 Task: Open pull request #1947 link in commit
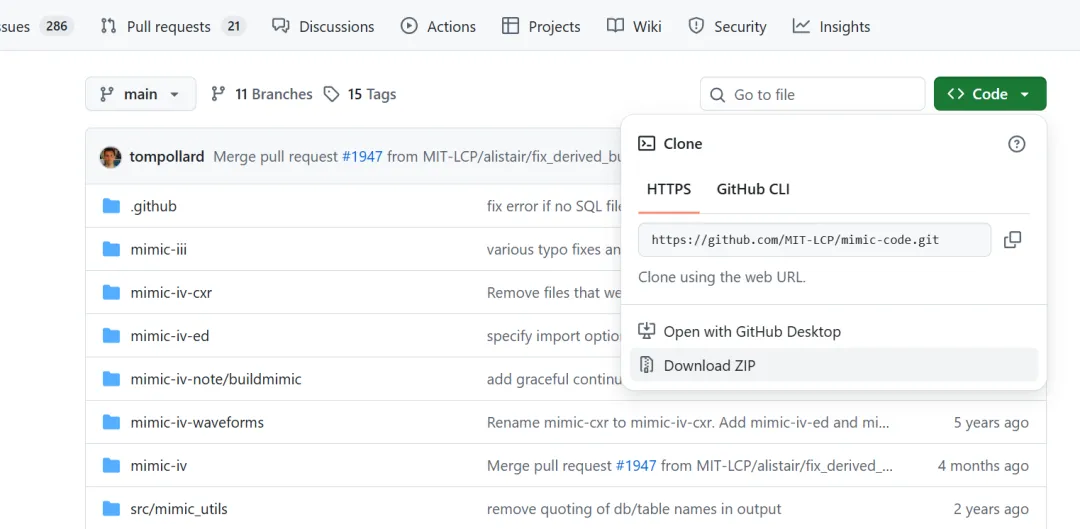point(362,157)
